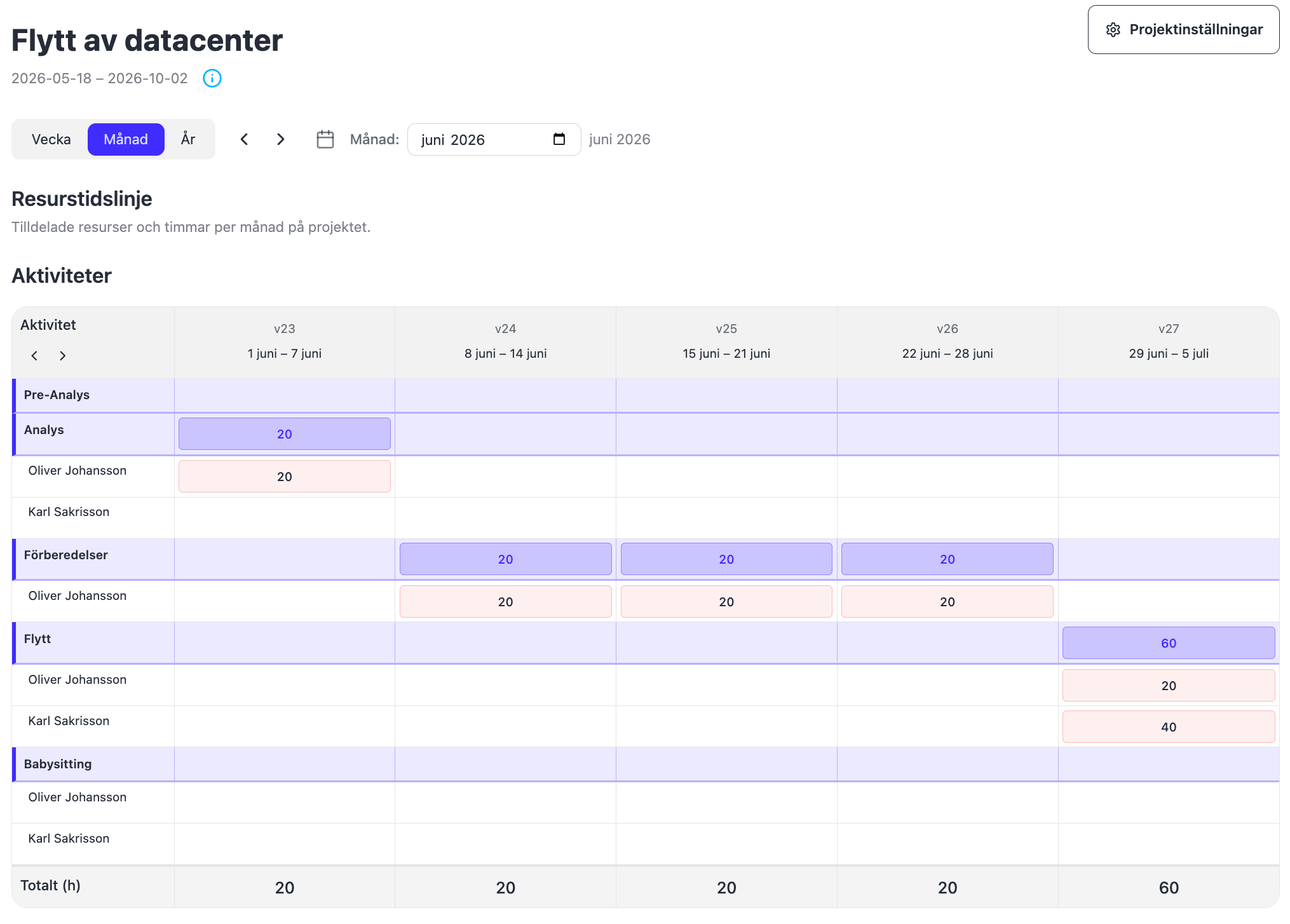Image resolution: width=1290 pixels, height=924 pixels.
Task: Open the project info icon beside dates
Action: coord(212,78)
